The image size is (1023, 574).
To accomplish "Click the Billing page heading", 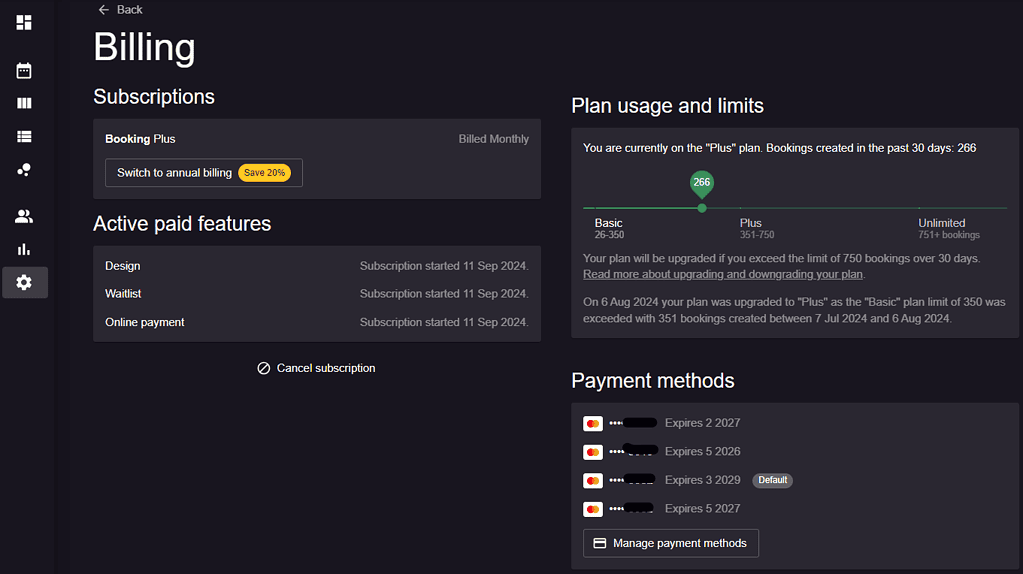I will (x=144, y=48).
